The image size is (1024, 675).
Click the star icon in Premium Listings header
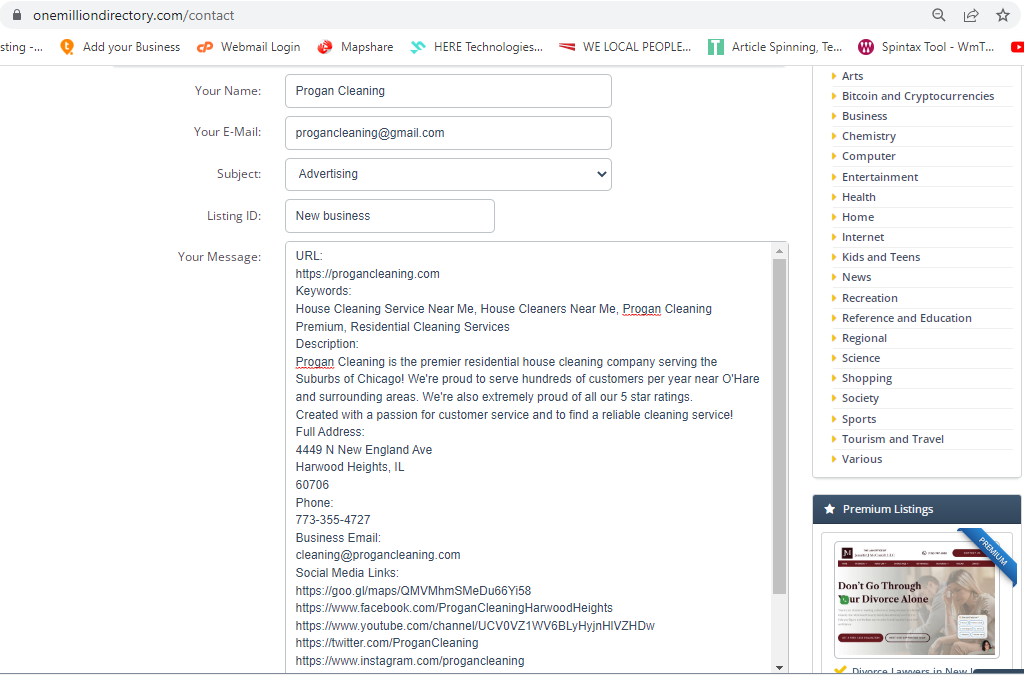coord(829,509)
